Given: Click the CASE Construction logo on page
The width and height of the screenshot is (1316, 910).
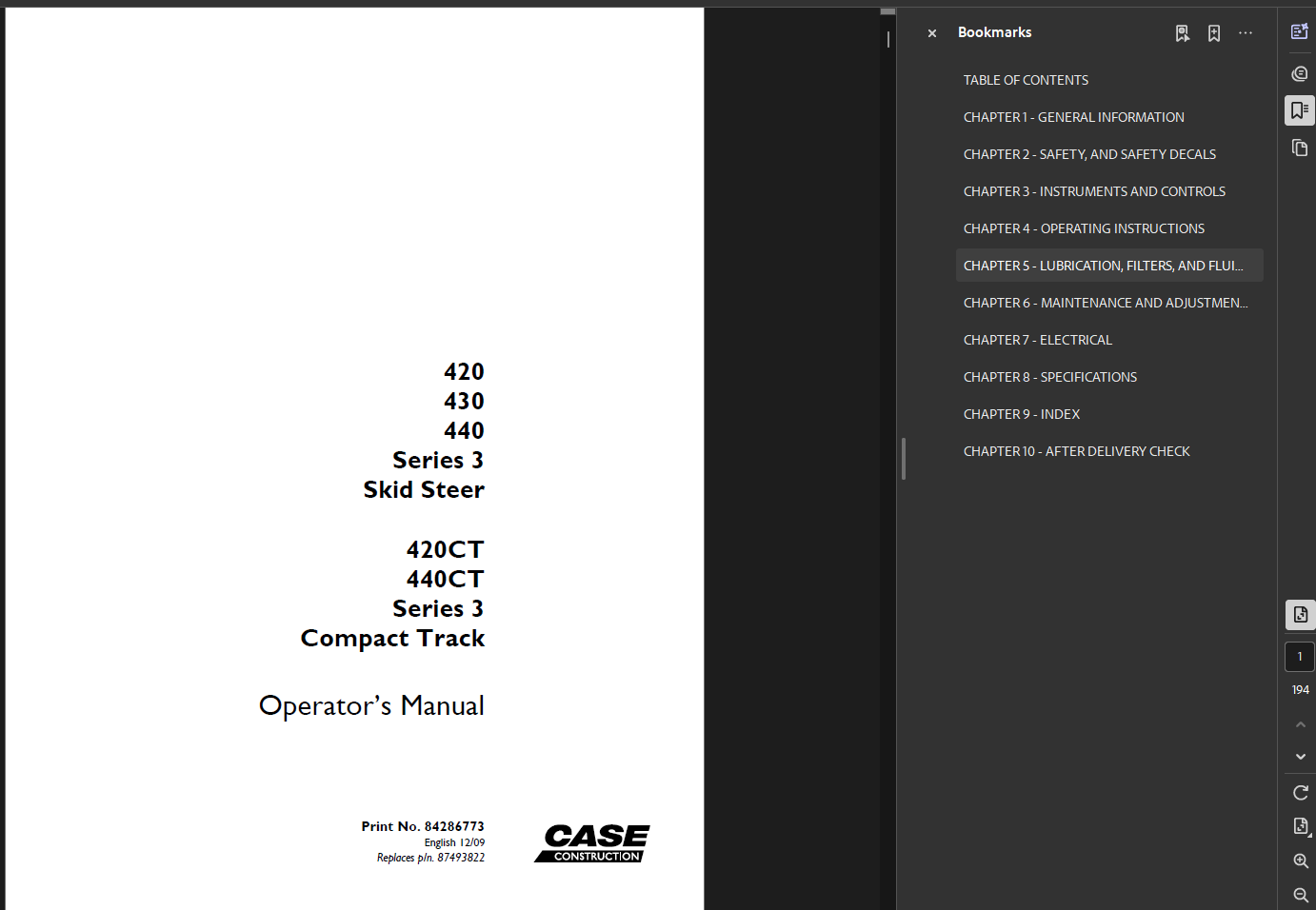Looking at the screenshot, I should tap(592, 843).
